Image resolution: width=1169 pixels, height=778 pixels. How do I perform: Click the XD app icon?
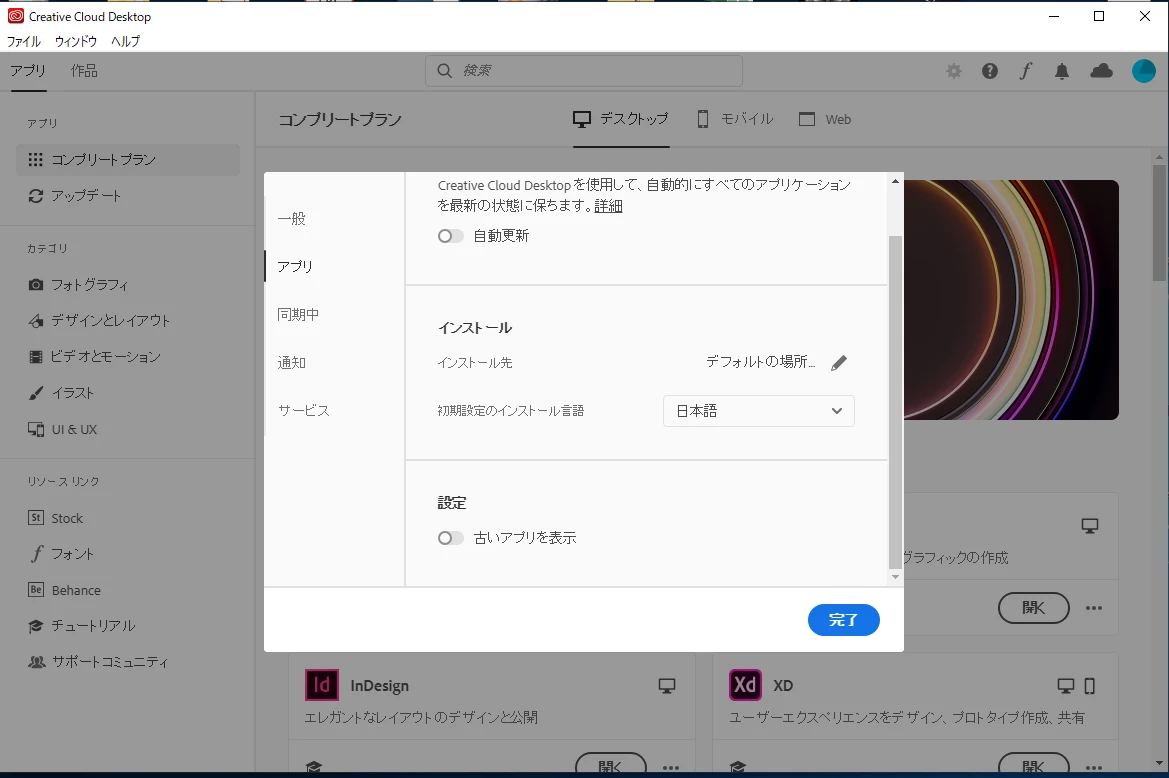(x=745, y=685)
